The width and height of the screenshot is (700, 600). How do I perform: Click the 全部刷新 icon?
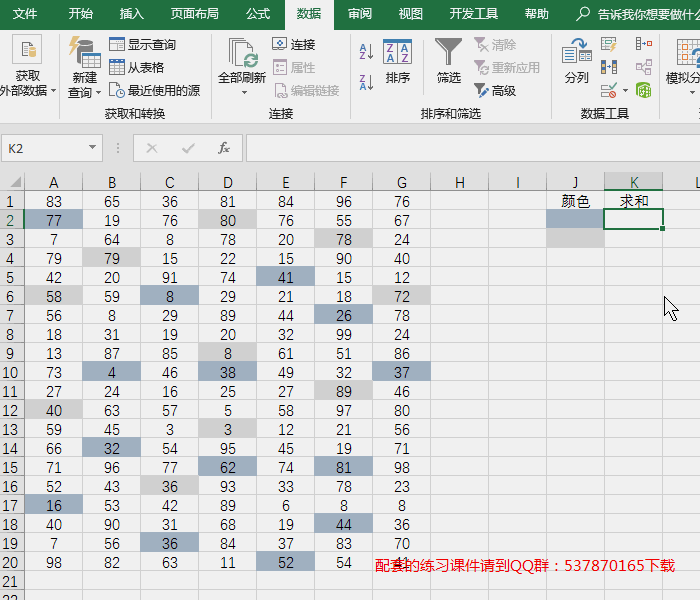(x=242, y=53)
